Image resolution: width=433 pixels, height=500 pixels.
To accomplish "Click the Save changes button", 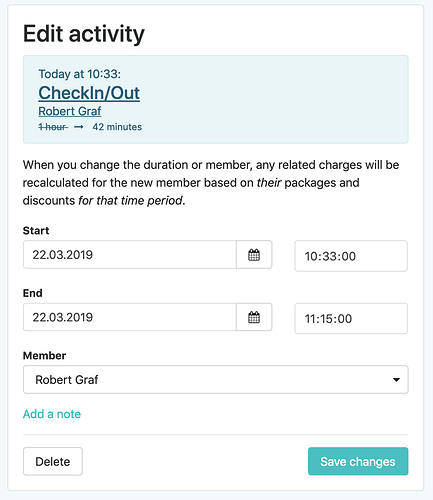I will pos(358,461).
